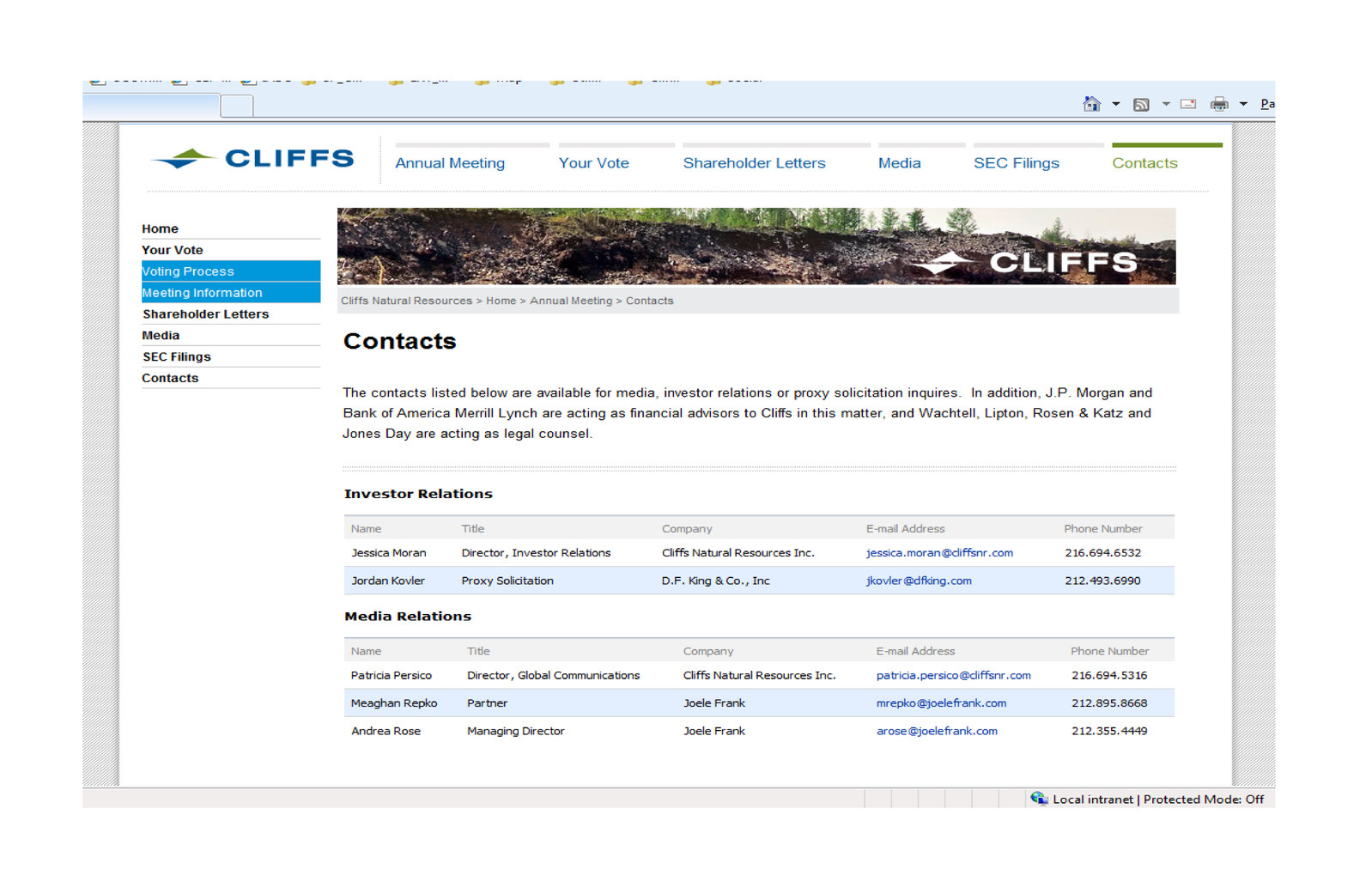This screenshot has height=888, width=1372.
Task: Click the name Jessica Moran
Action: point(388,553)
